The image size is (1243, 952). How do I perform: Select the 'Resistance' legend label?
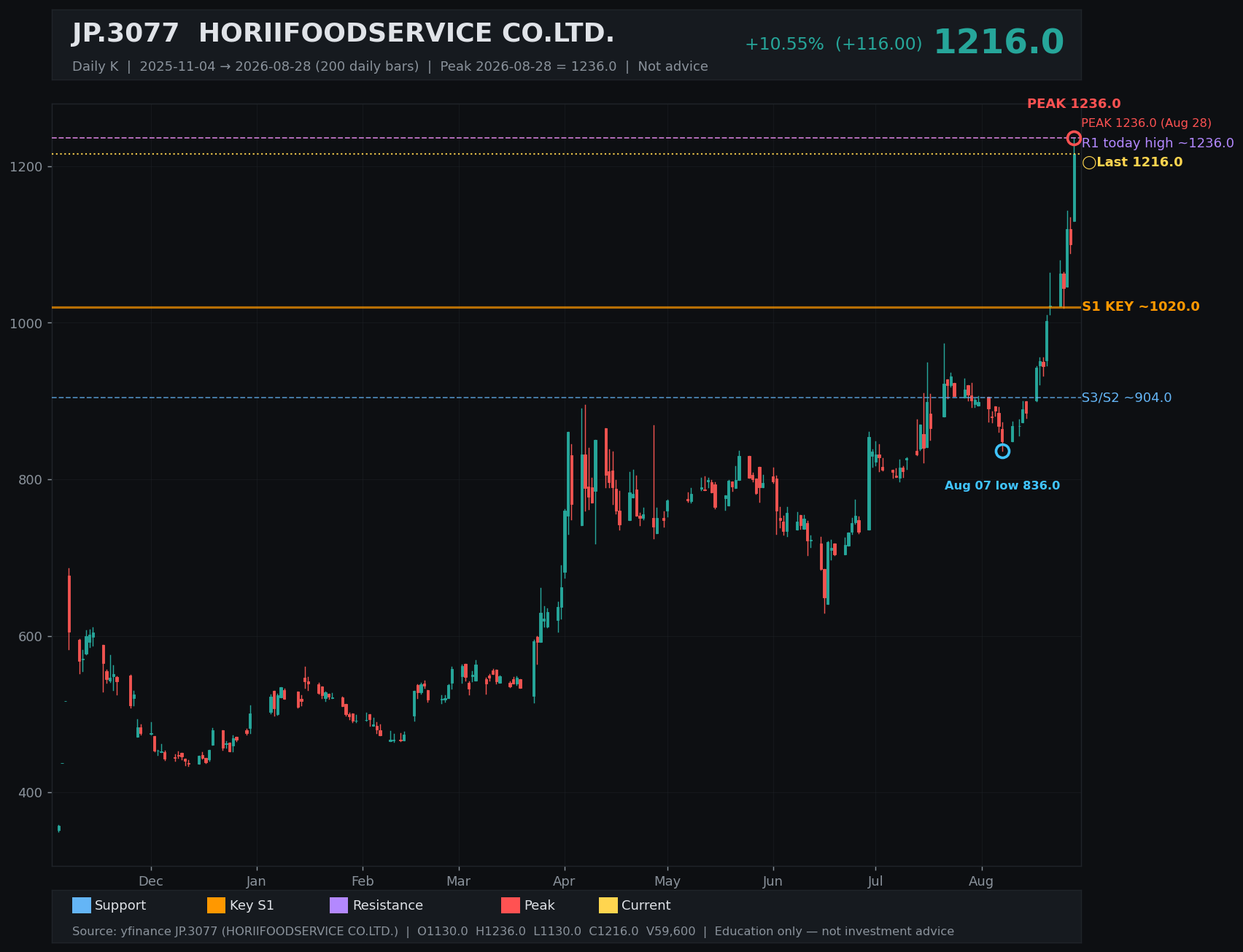coord(388,905)
